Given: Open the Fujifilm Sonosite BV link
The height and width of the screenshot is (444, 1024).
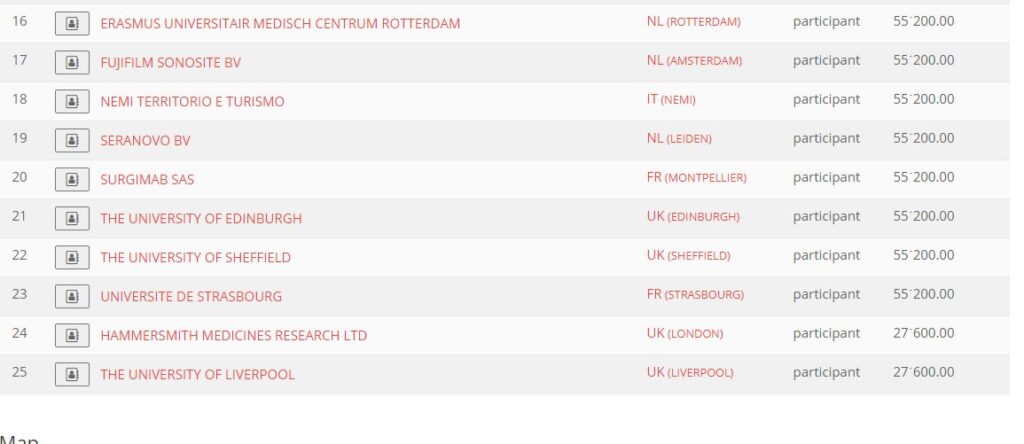Looking at the screenshot, I should tap(170, 63).
